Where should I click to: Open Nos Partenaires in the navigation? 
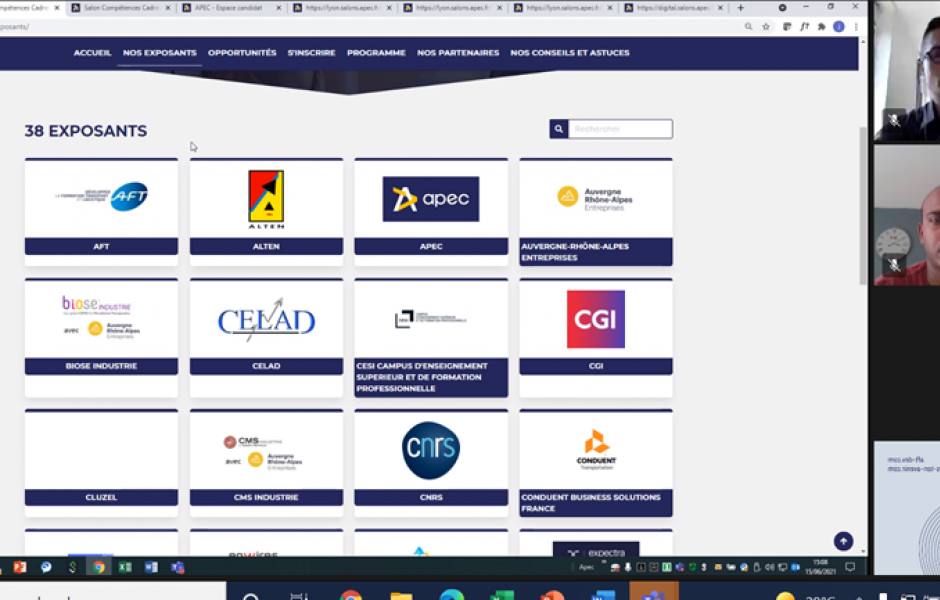point(458,53)
